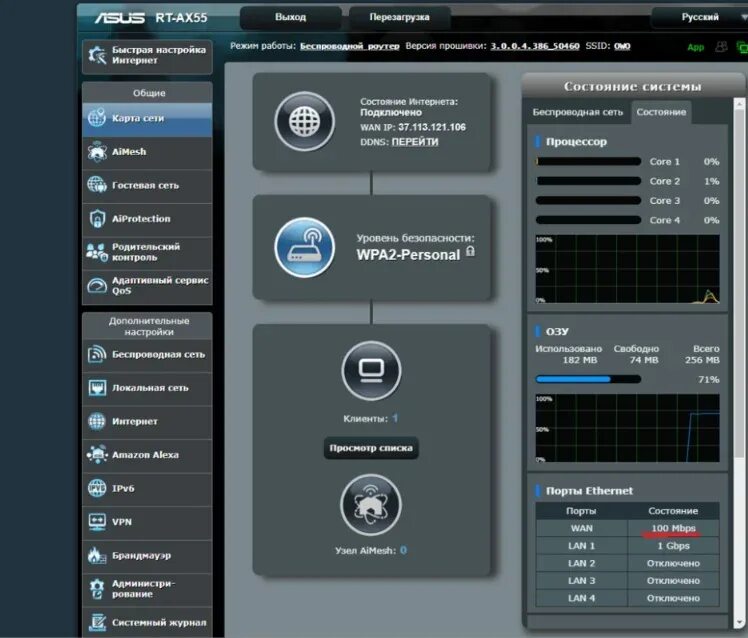
Task: Click the Узел AiMesh count value
Action: [404, 550]
